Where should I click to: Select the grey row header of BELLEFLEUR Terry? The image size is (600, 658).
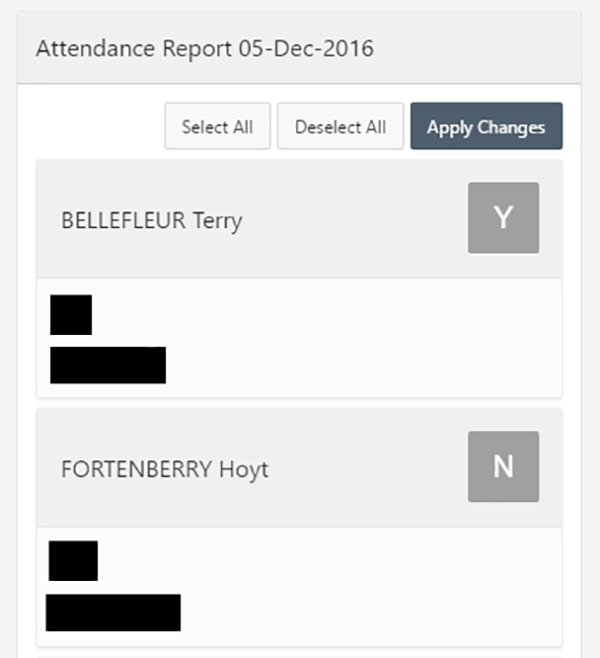[x=299, y=219]
